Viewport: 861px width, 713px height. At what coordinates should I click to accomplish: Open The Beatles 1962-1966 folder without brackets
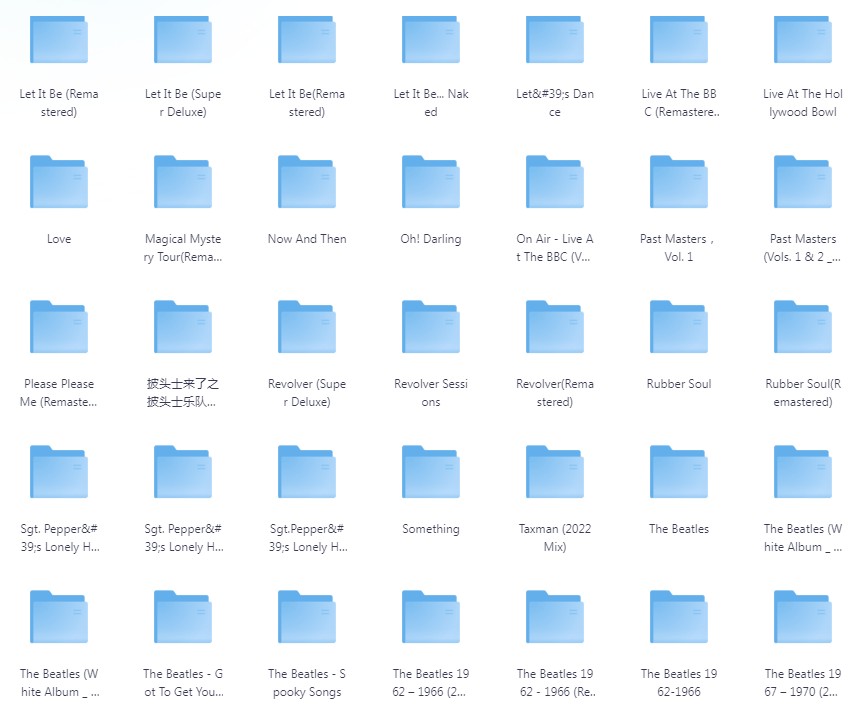pos(679,617)
